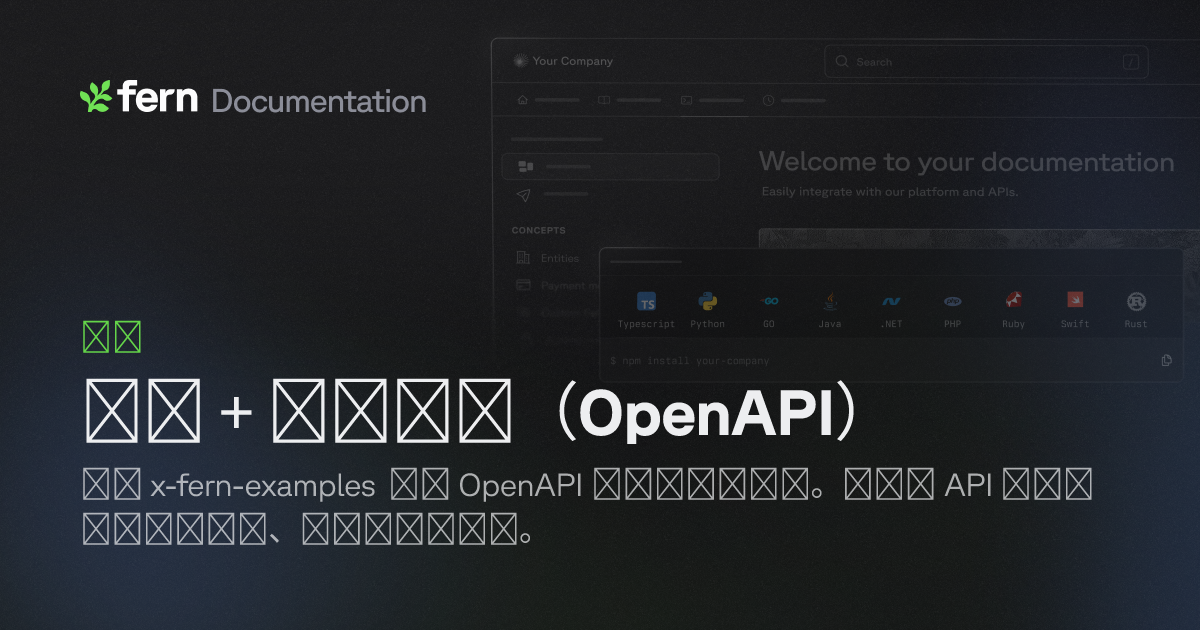Select the Typescript SDK icon
This screenshot has width=1200, height=630.
[x=647, y=303]
